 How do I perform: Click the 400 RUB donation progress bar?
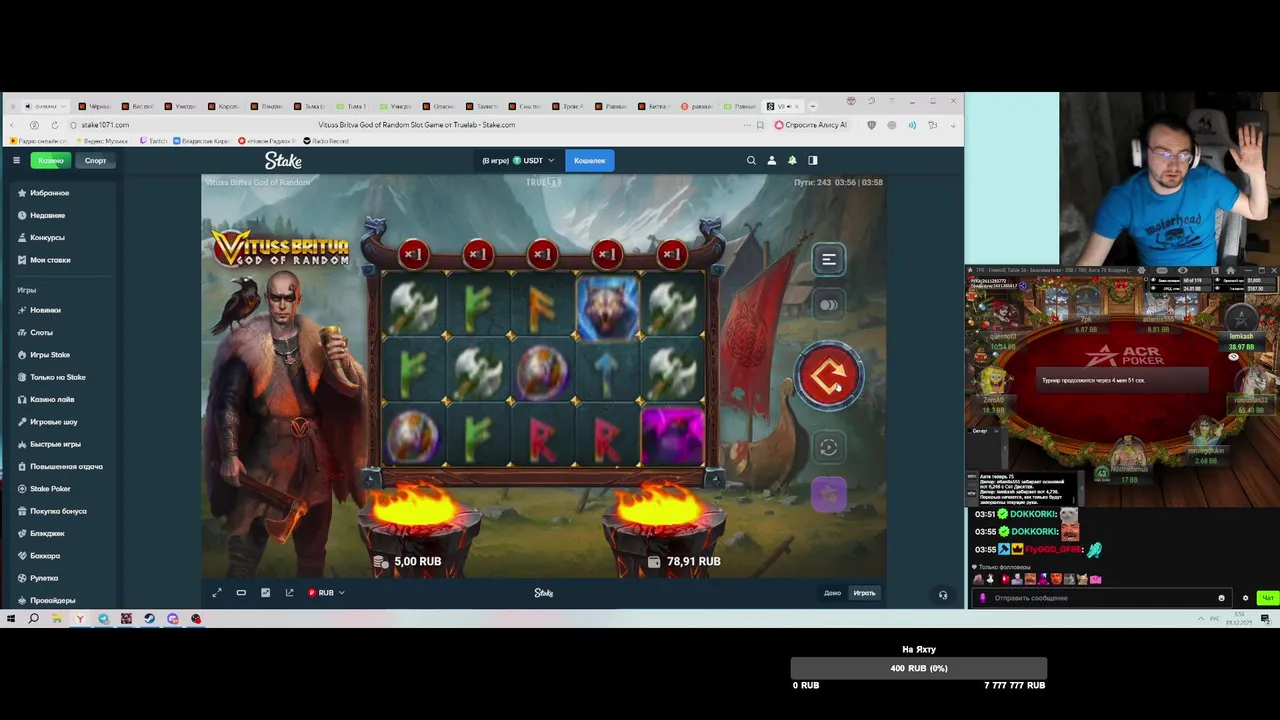[919, 668]
